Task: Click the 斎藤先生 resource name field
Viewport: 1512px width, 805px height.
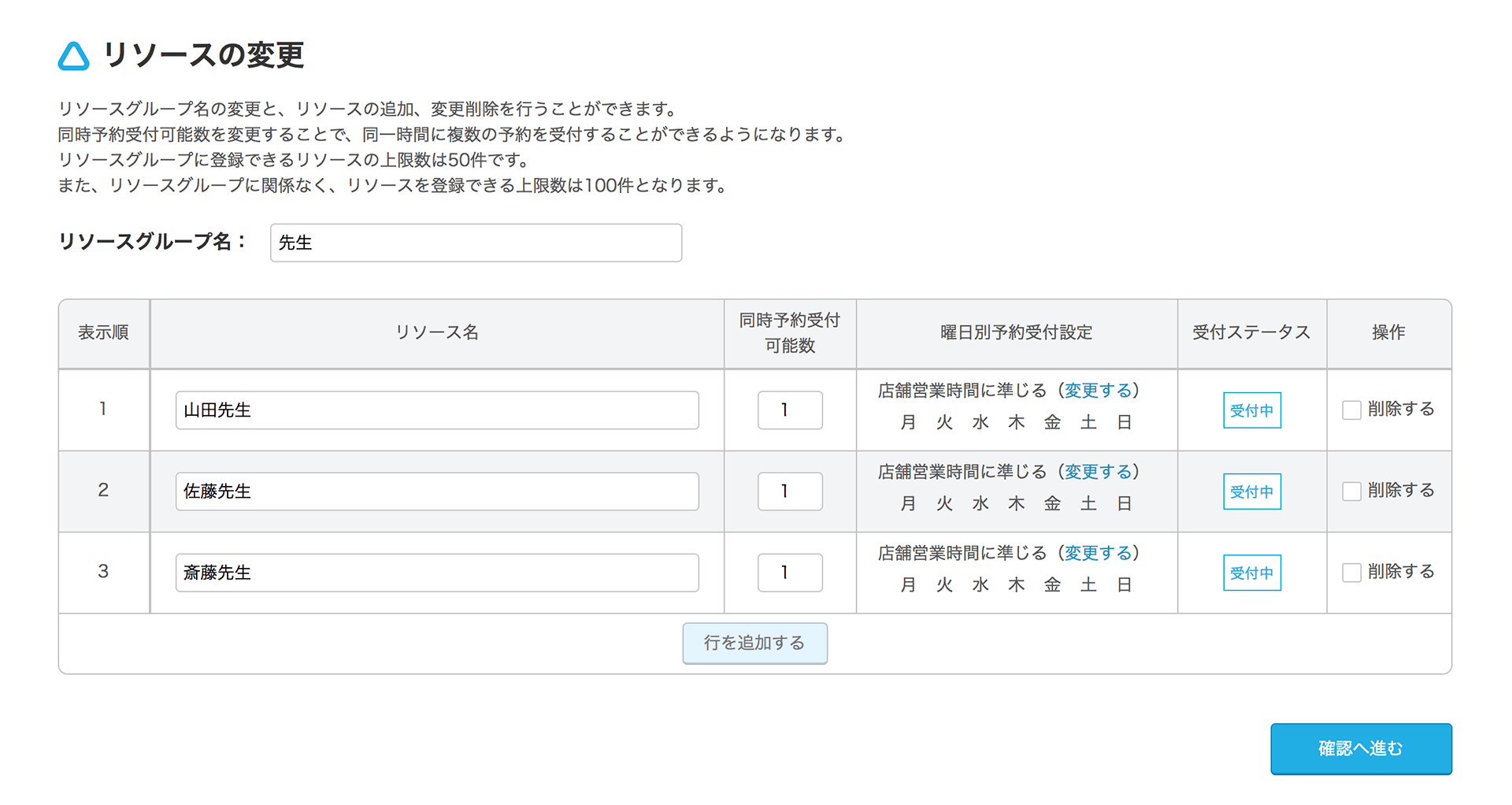Action: point(437,573)
